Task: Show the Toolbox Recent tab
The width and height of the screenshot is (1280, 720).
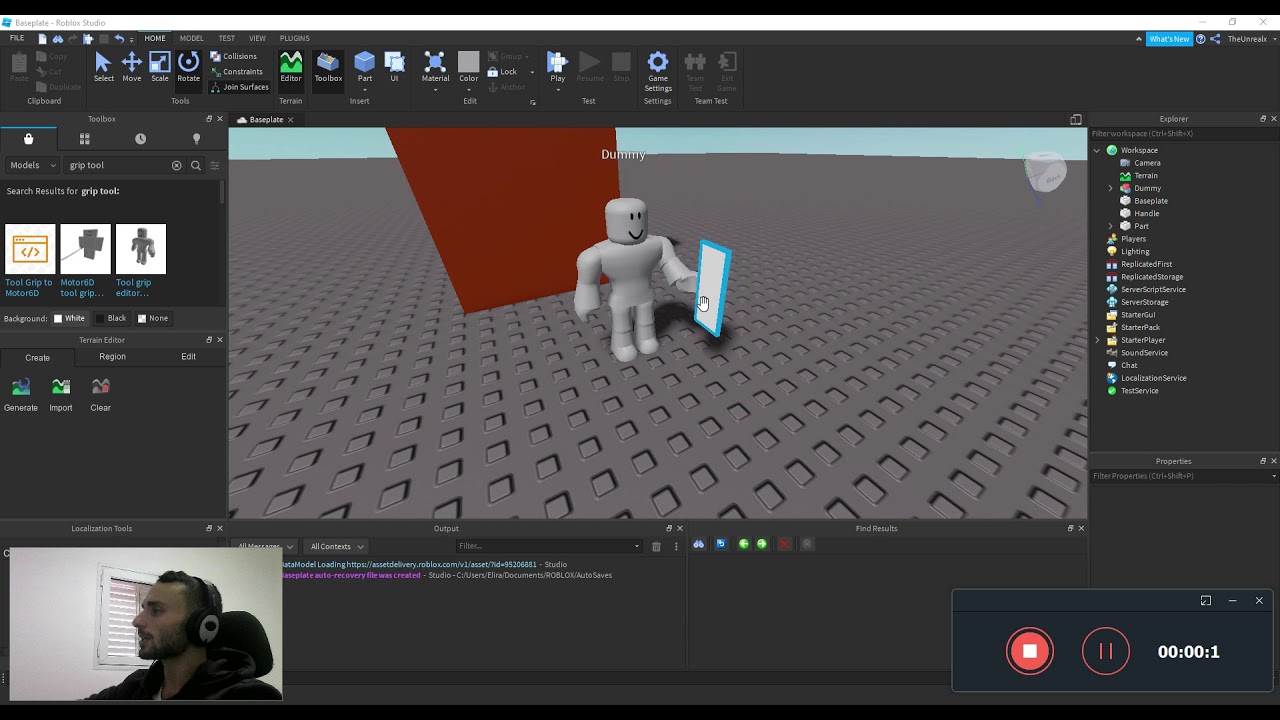Action: coord(140,139)
